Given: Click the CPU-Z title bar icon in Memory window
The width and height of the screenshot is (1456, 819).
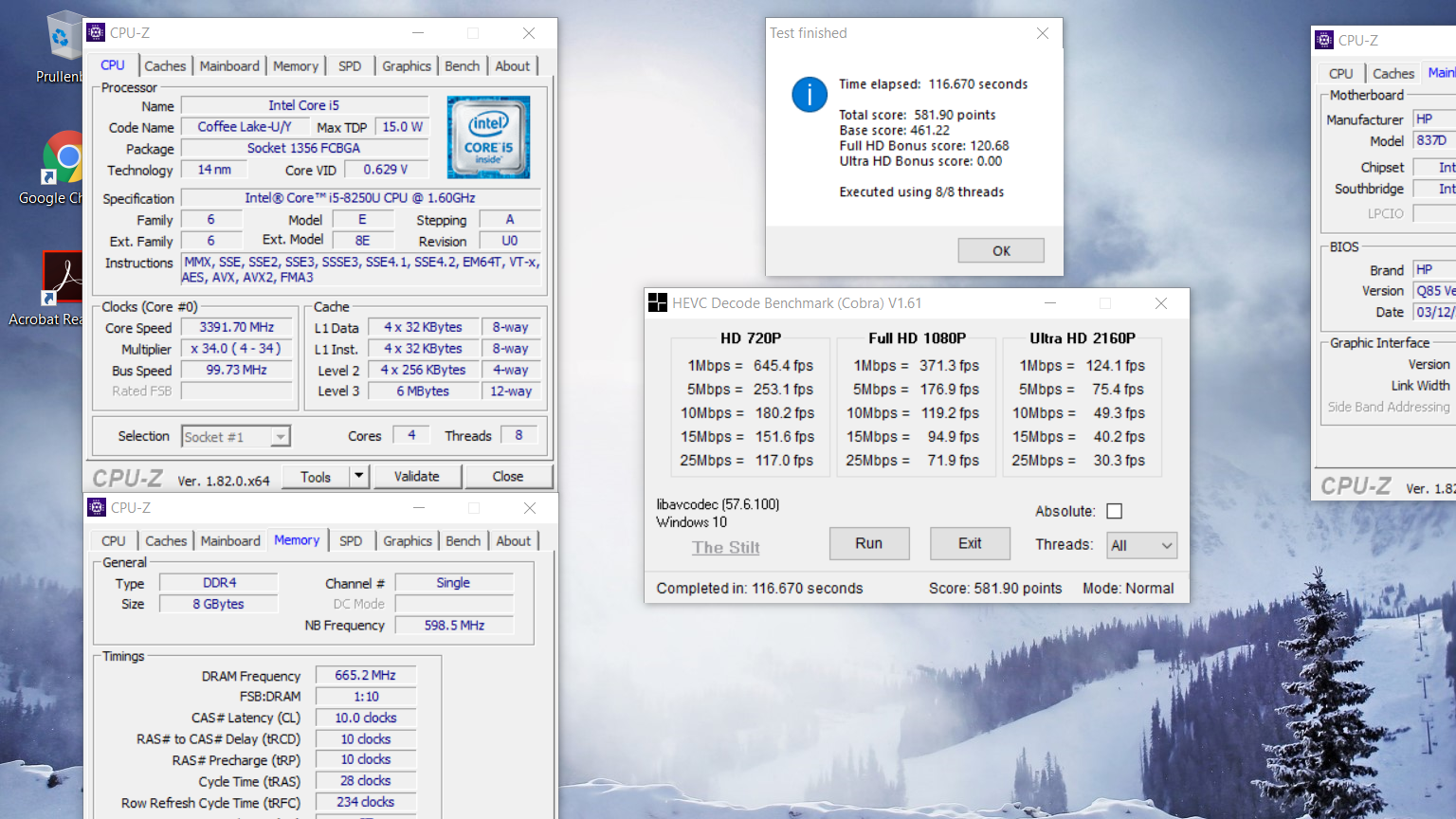Looking at the screenshot, I should coord(97,507).
